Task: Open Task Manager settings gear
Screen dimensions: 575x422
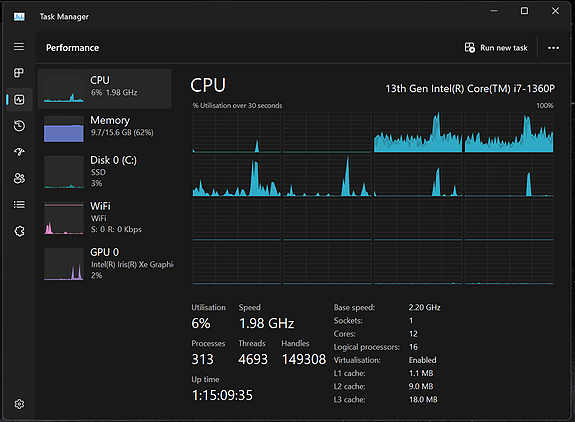Action: (19, 404)
